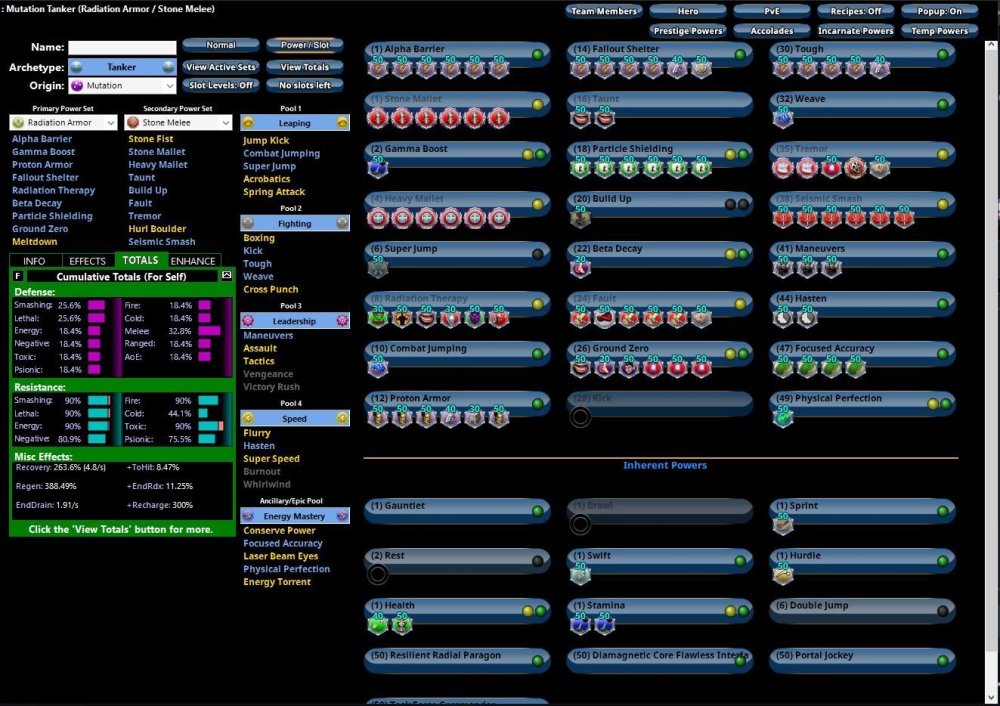The image size is (1000, 706).
Task: Click into the Name text field
Action: click(121, 47)
